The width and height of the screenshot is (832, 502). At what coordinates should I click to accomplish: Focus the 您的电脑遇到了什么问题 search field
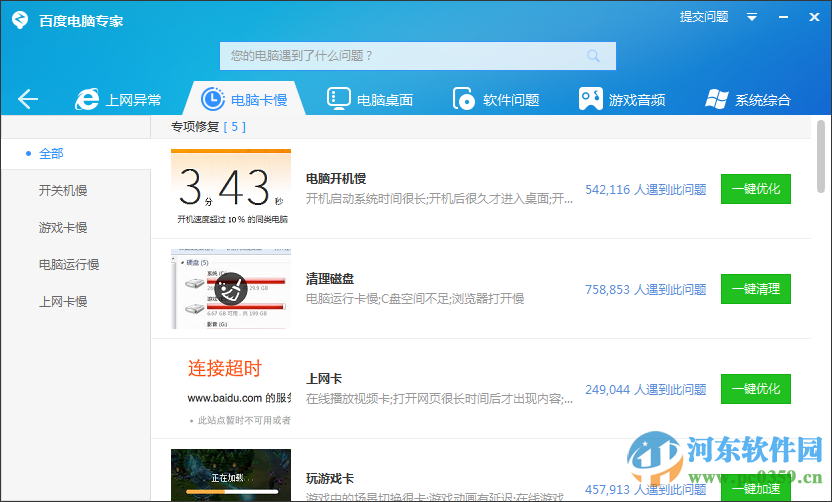point(418,56)
